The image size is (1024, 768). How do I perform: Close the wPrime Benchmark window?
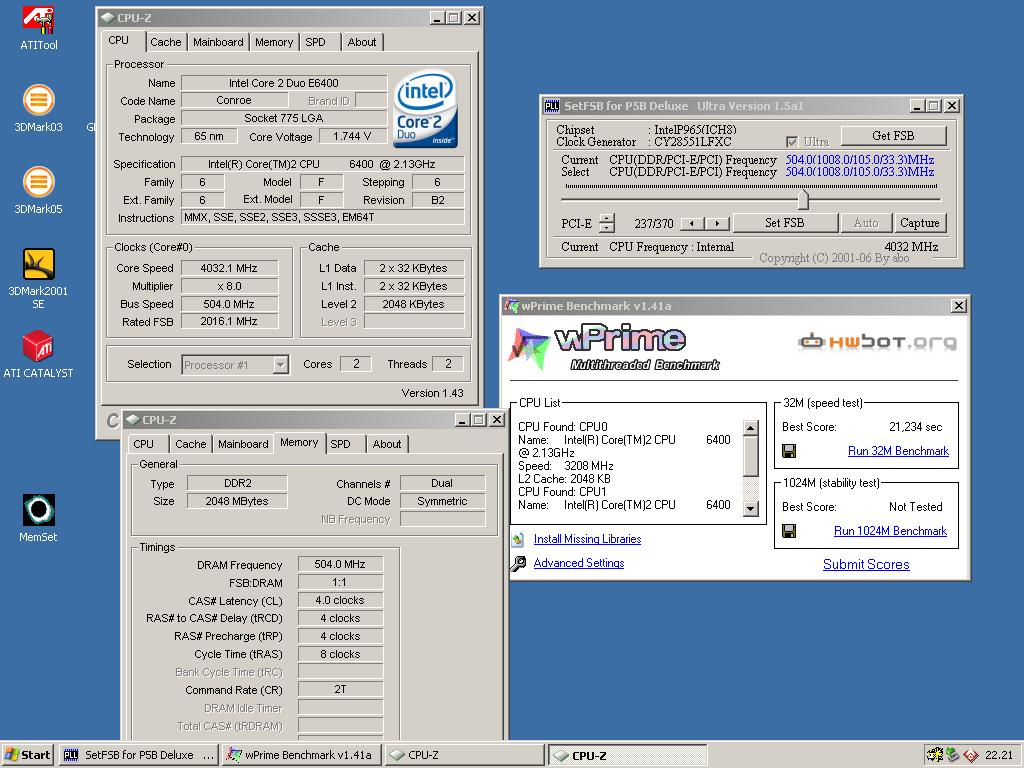[958, 306]
